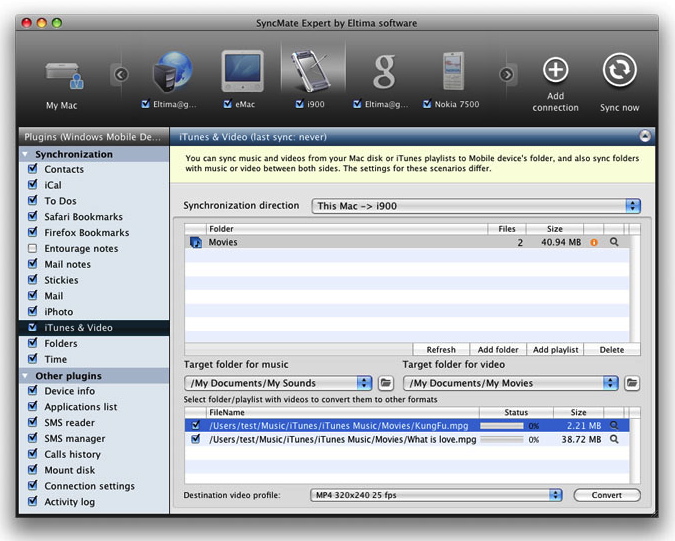Click the magnifier icon in Movies row

pos(614,242)
